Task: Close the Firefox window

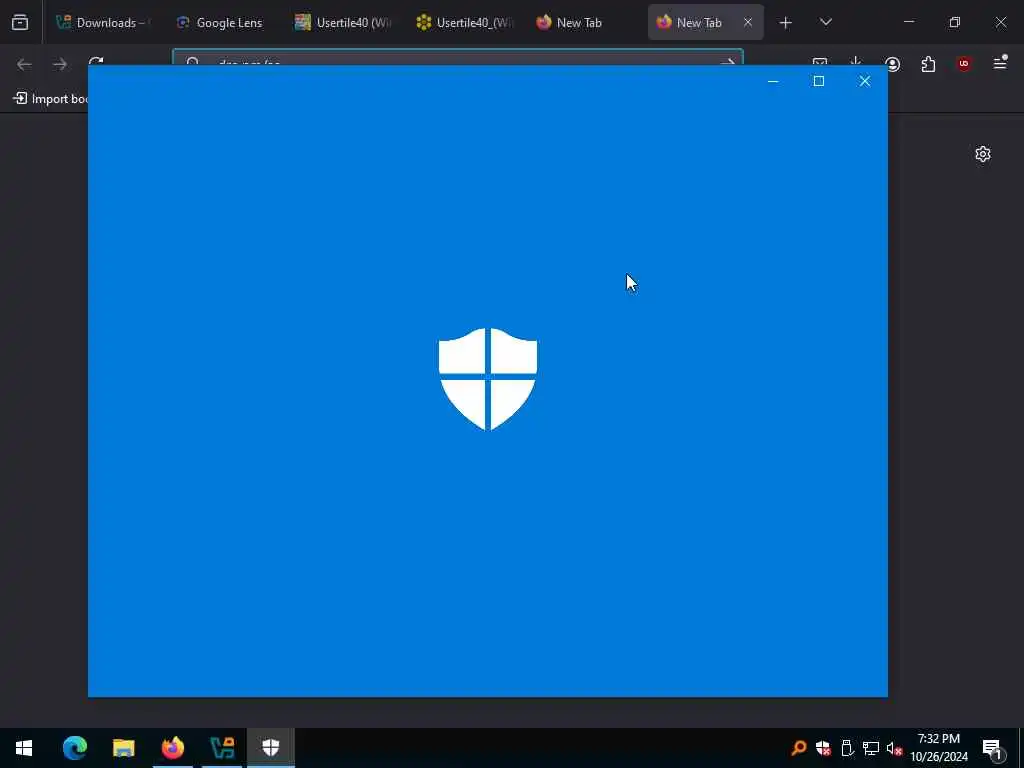Action: (1000, 22)
